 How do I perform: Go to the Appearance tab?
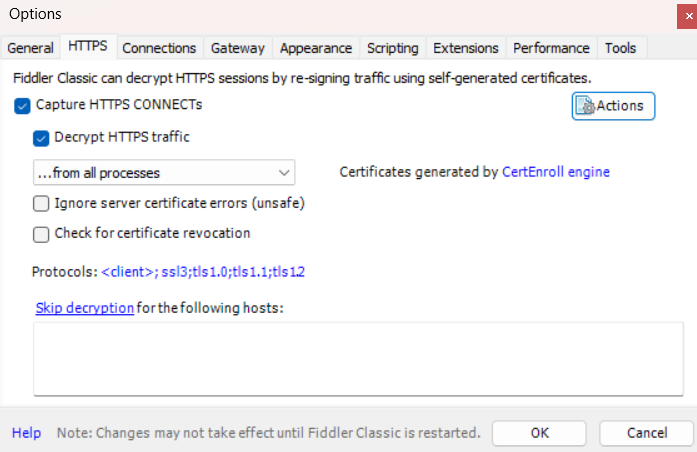point(316,48)
